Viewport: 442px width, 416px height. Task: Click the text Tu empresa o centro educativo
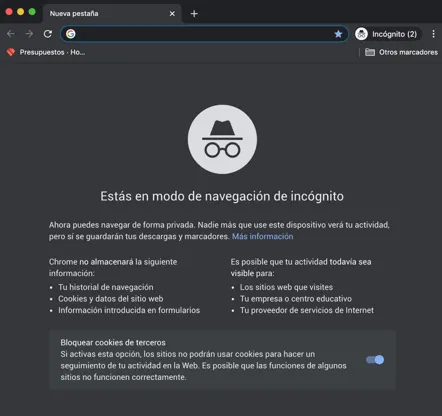coord(296,299)
